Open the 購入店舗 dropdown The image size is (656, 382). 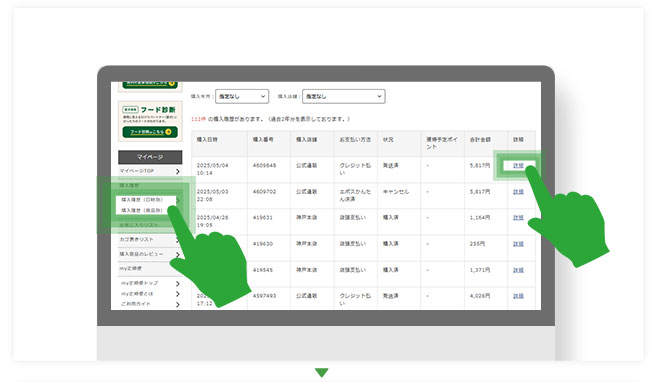343,96
